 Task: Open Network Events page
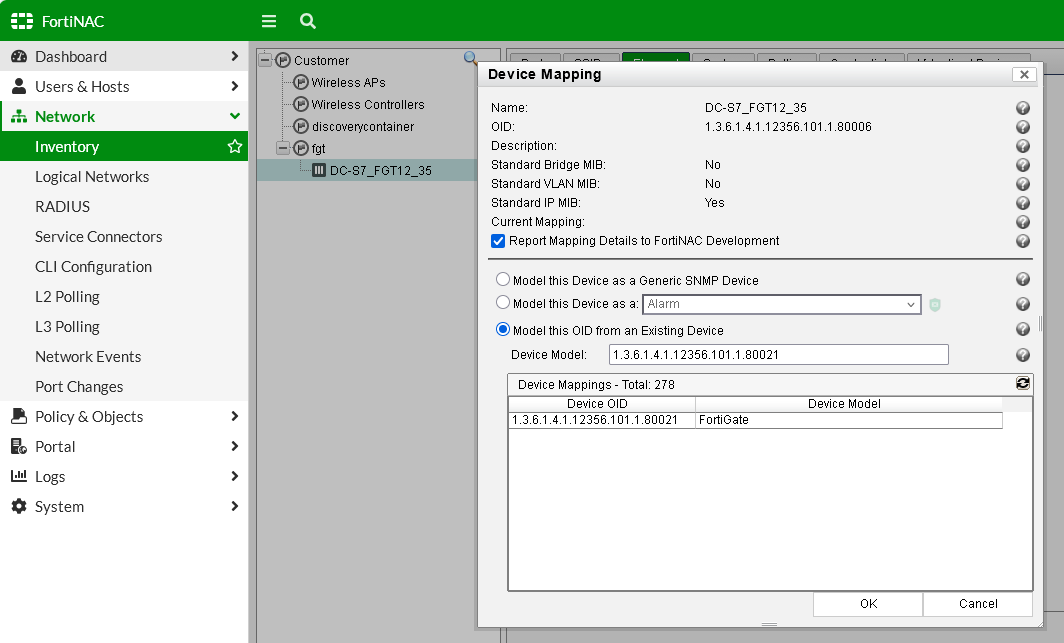(88, 356)
